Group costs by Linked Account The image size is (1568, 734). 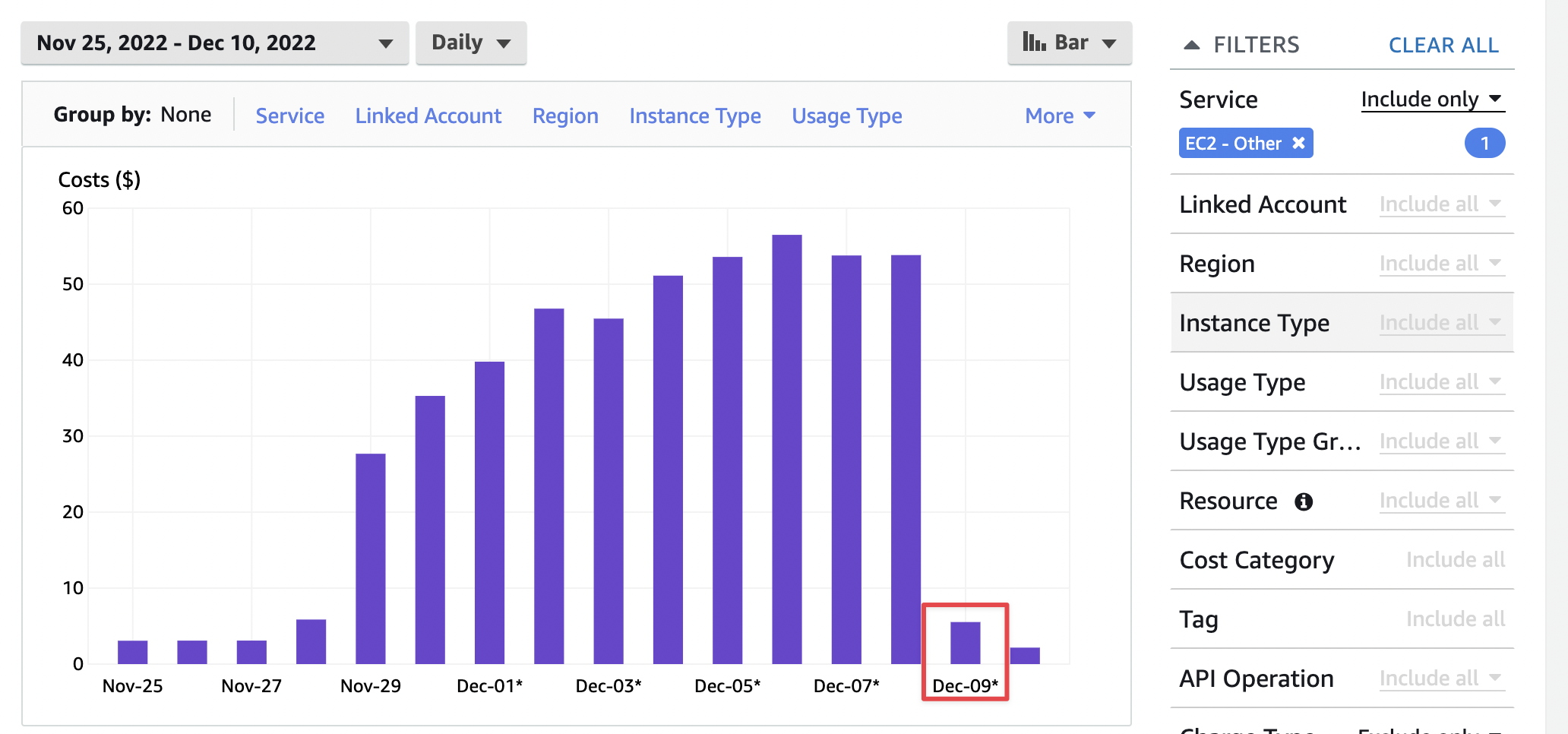428,115
